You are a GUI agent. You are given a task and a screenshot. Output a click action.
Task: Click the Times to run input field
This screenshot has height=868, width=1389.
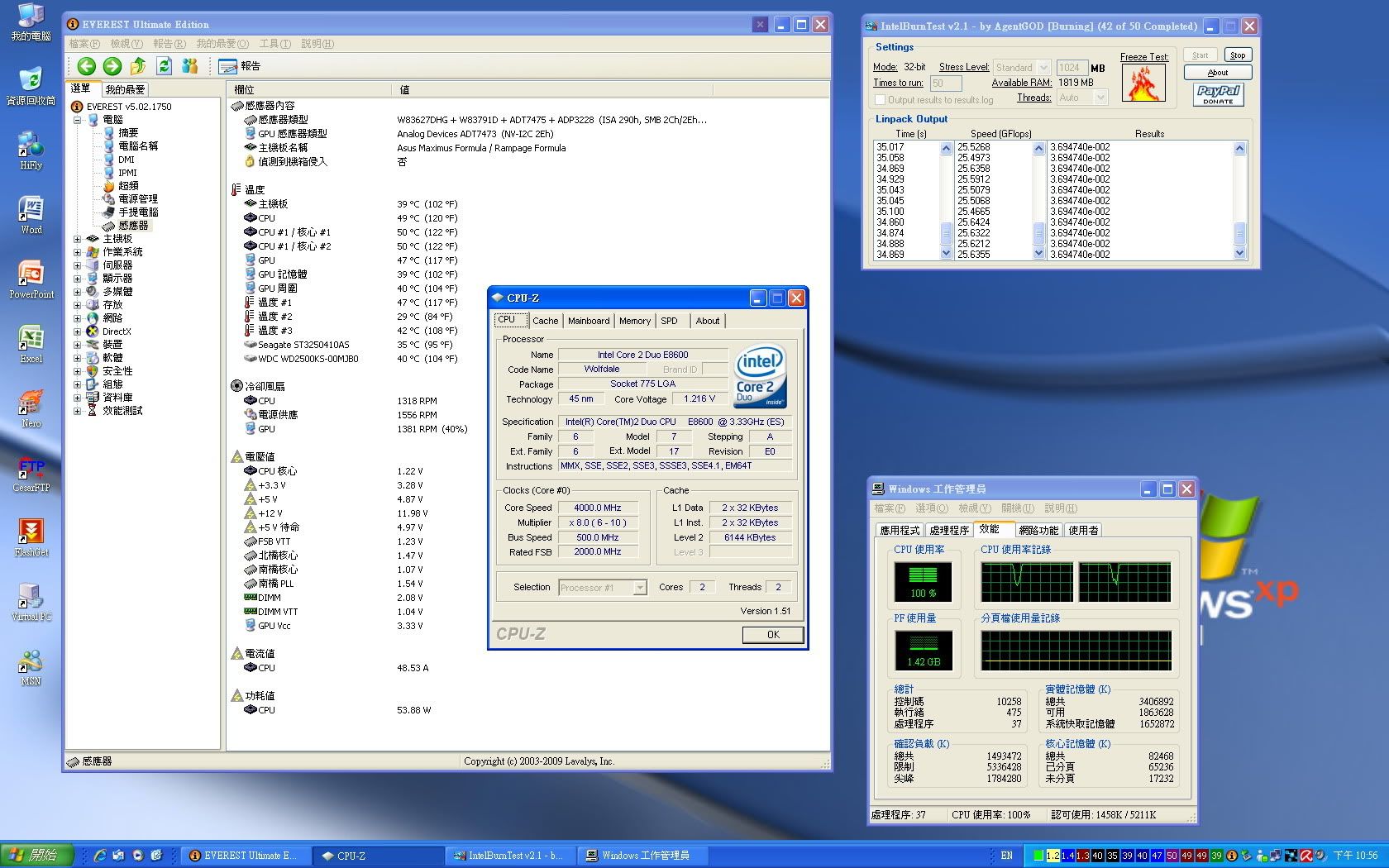(x=946, y=83)
